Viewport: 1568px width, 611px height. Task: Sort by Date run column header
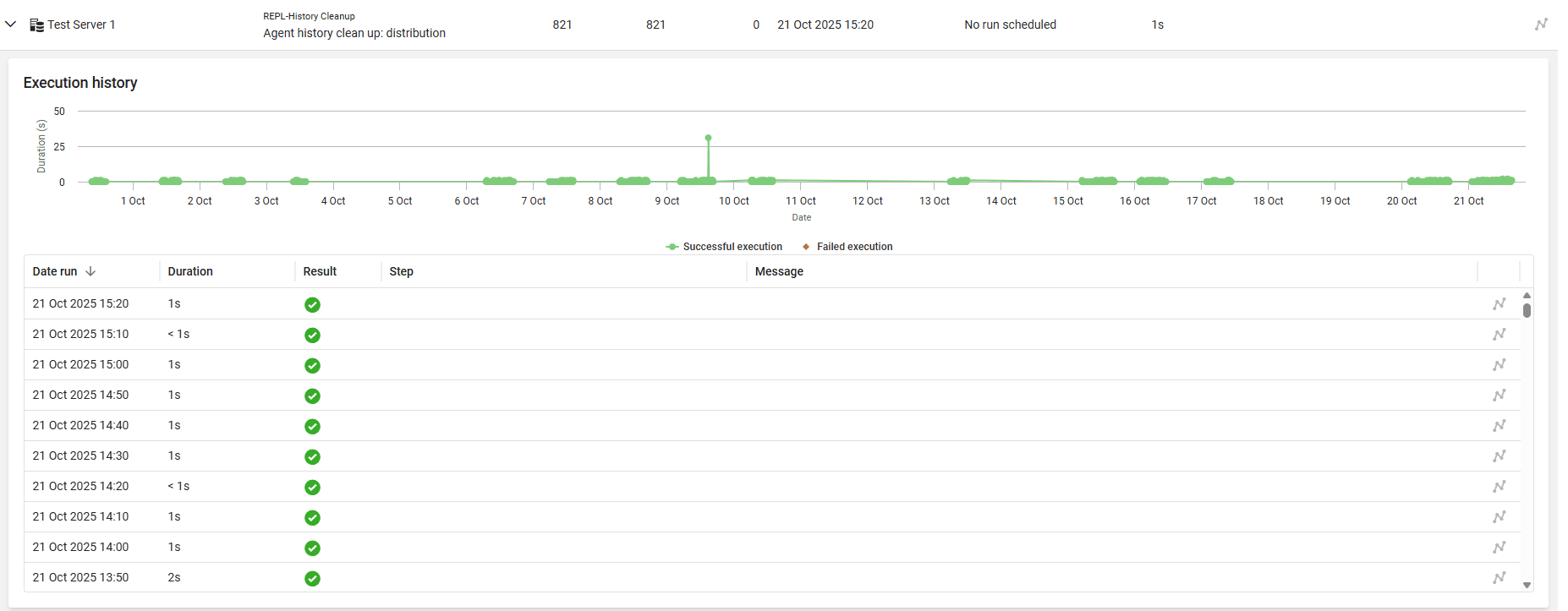(55, 271)
